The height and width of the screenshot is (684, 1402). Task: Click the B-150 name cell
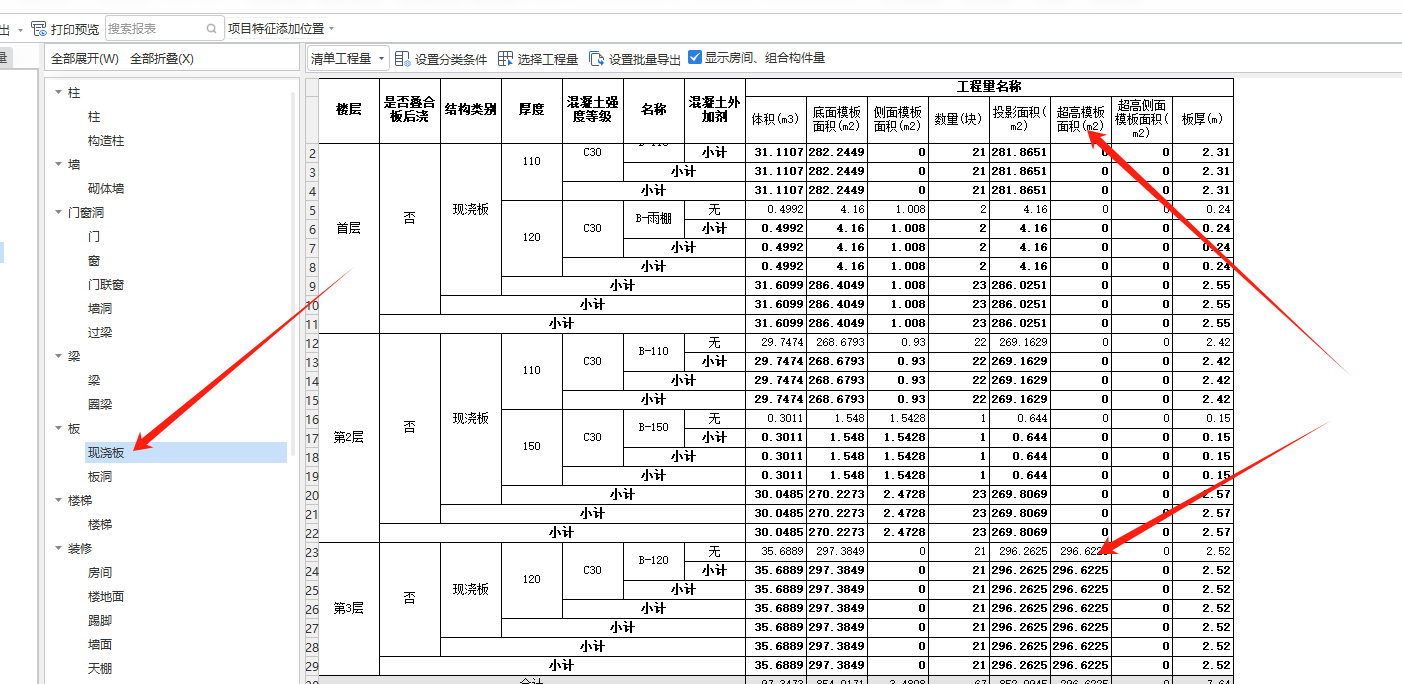tap(654, 427)
